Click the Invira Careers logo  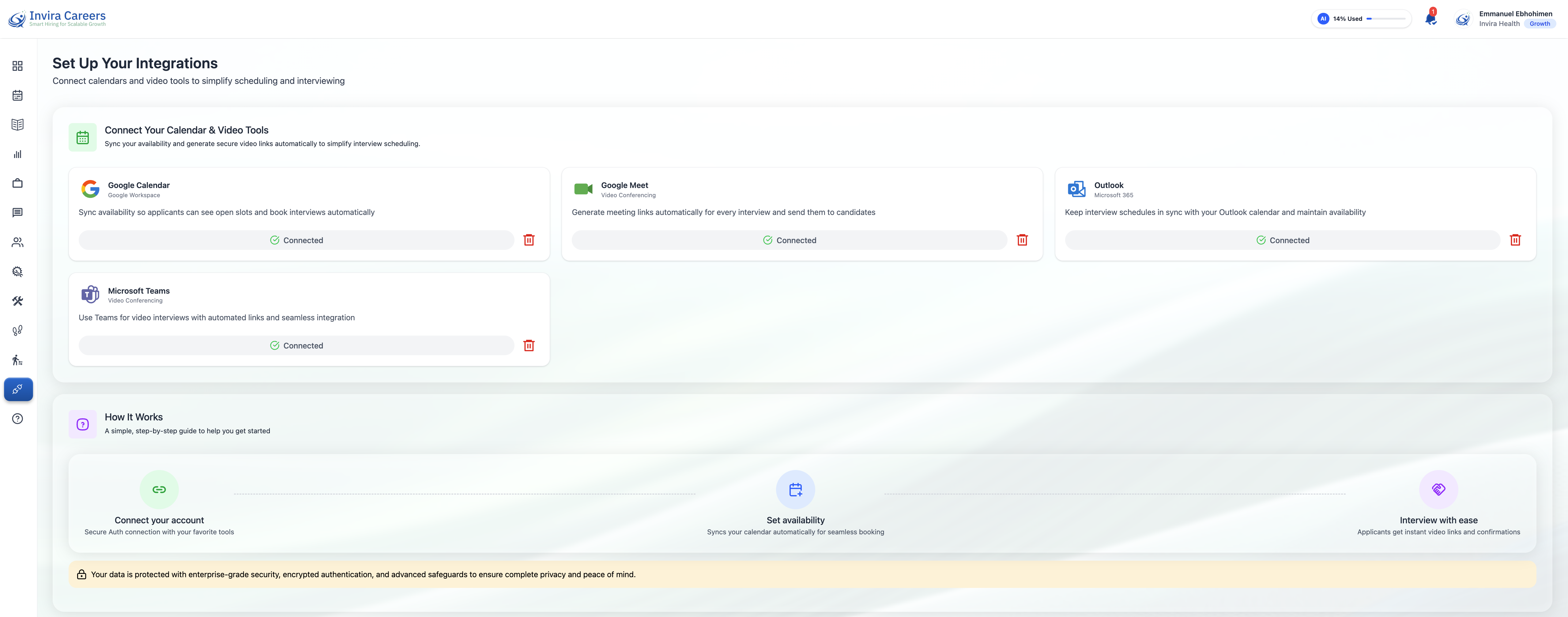click(57, 18)
